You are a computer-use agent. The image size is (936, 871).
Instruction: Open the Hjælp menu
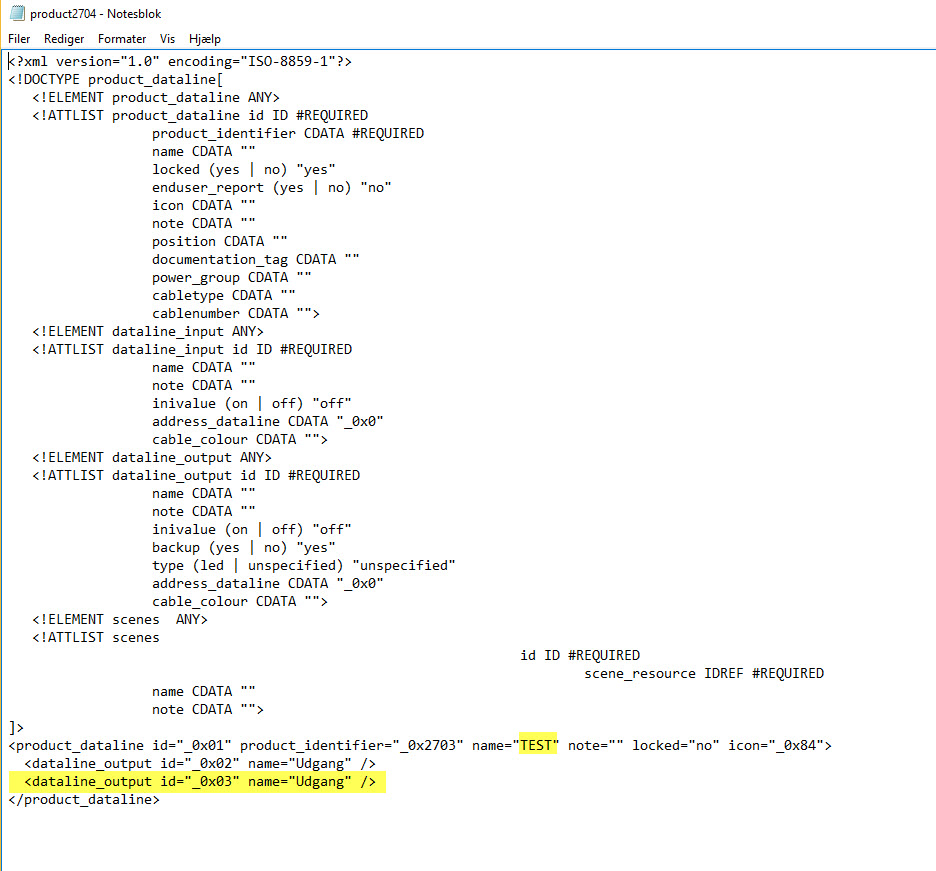point(205,39)
